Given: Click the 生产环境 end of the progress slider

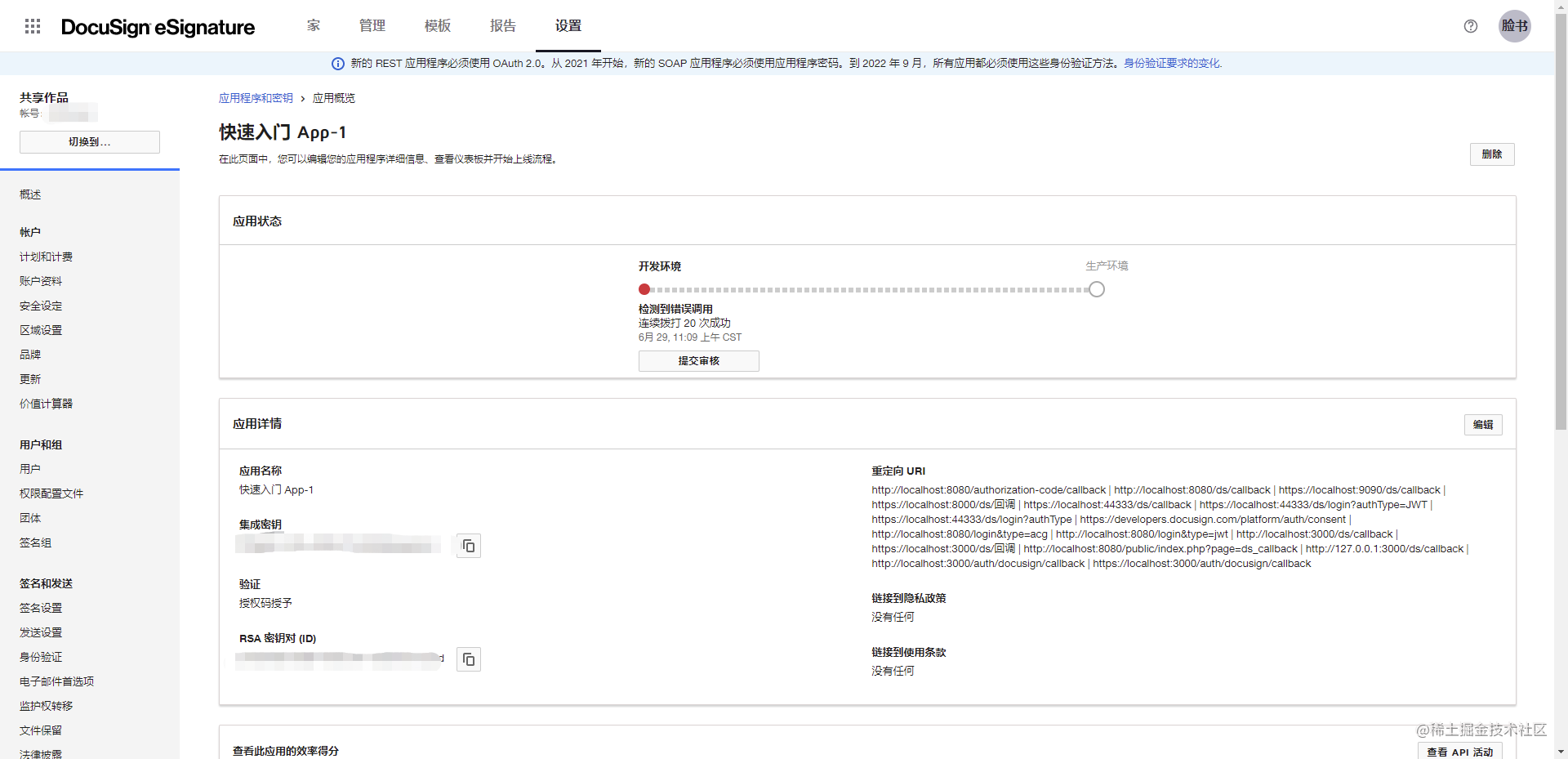Looking at the screenshot, I should click(x=1096, y=288).
